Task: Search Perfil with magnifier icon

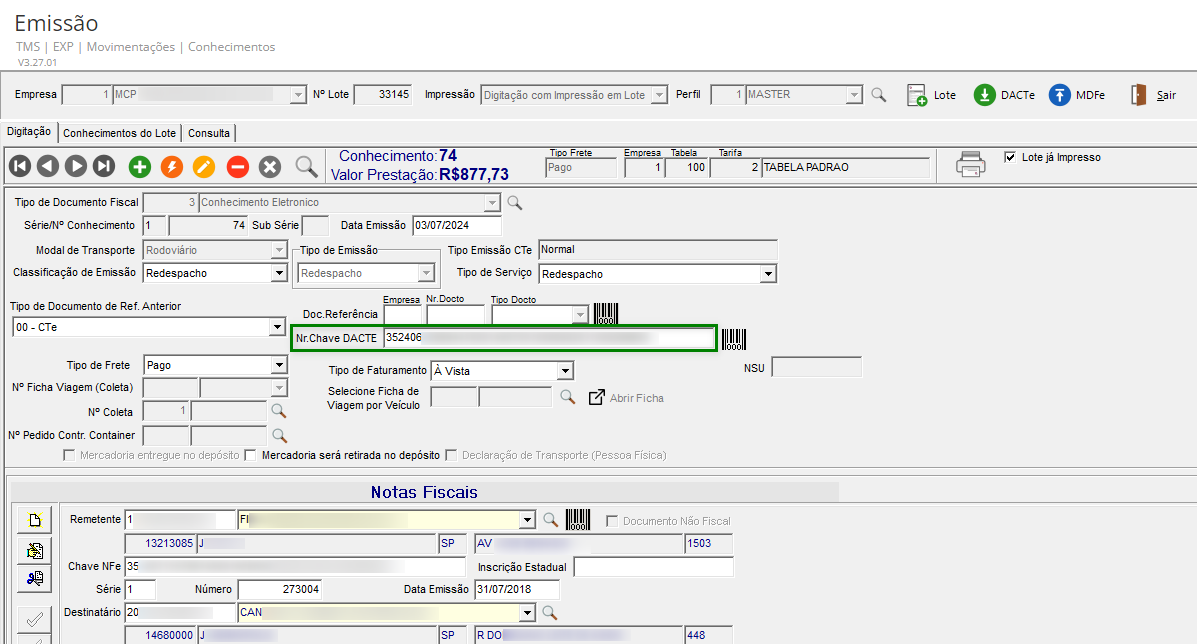Action: pos(879,95)
